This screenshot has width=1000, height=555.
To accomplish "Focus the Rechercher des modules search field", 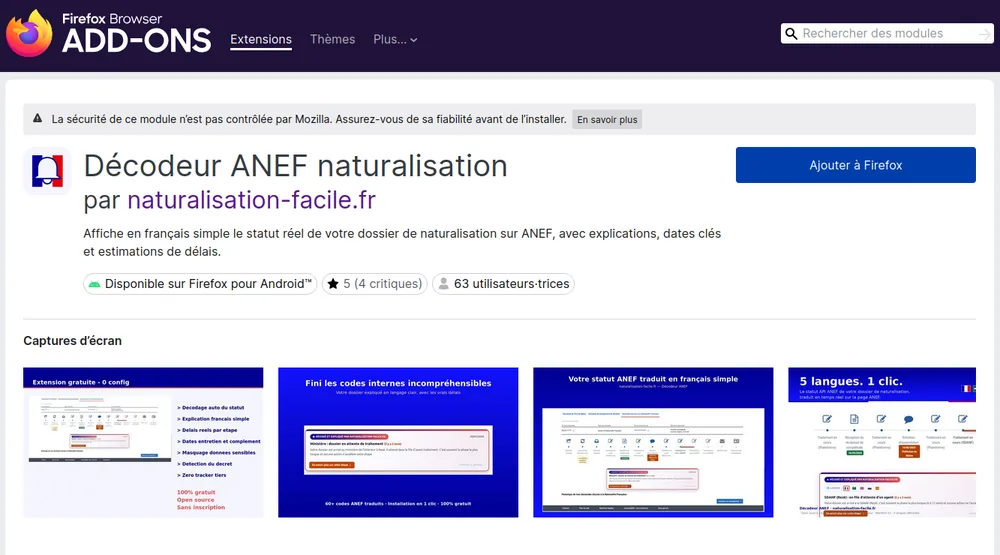I will click(888, 33).
